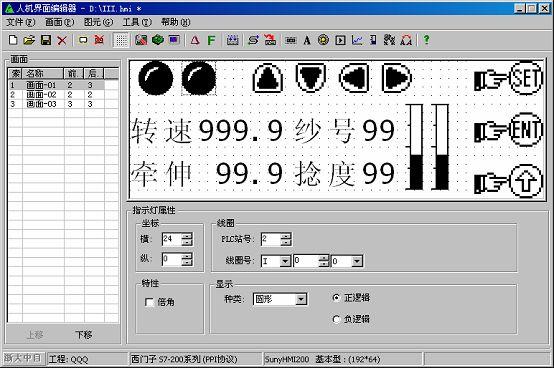Save the project with the floppy disk icon
This screenshot has height=369, width=554.
46,40
